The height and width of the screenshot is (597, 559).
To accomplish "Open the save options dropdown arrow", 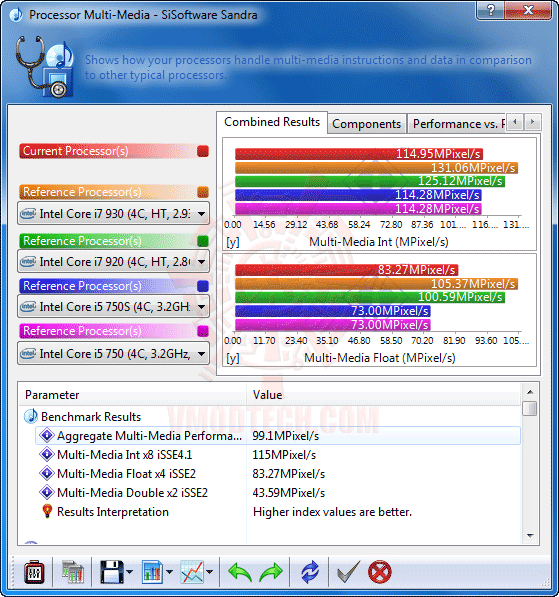I will coord(129,572).
